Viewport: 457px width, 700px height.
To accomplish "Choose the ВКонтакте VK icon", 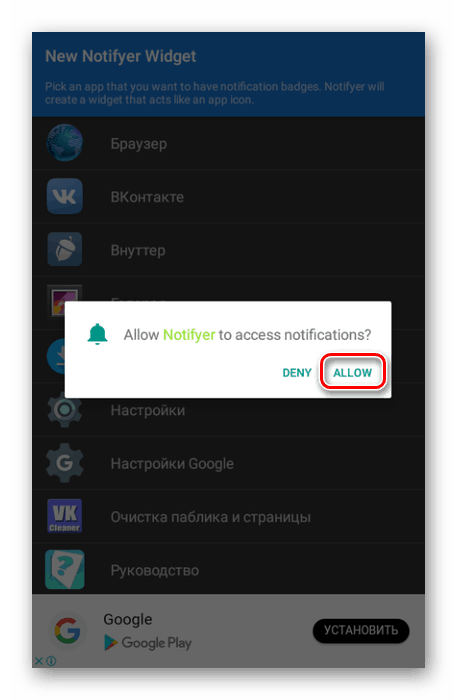I will (x=65, y=196).
